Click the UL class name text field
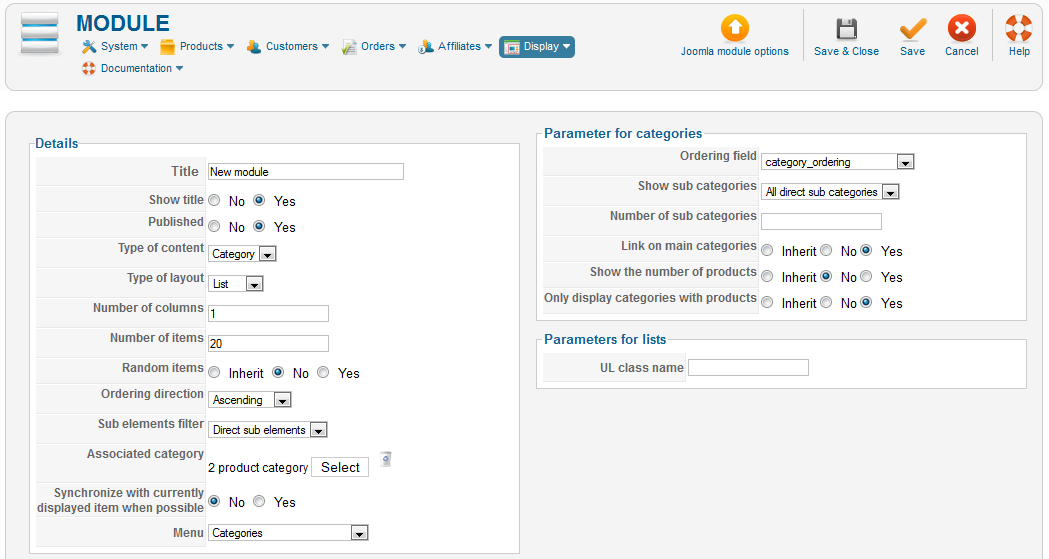 coord(748,368)
